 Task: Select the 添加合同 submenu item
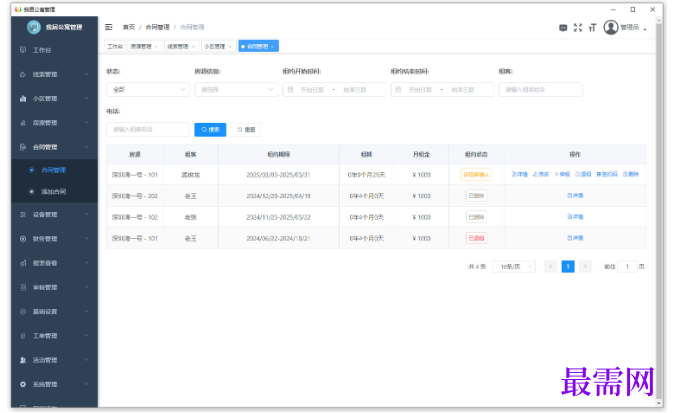(x=55, y=192)
